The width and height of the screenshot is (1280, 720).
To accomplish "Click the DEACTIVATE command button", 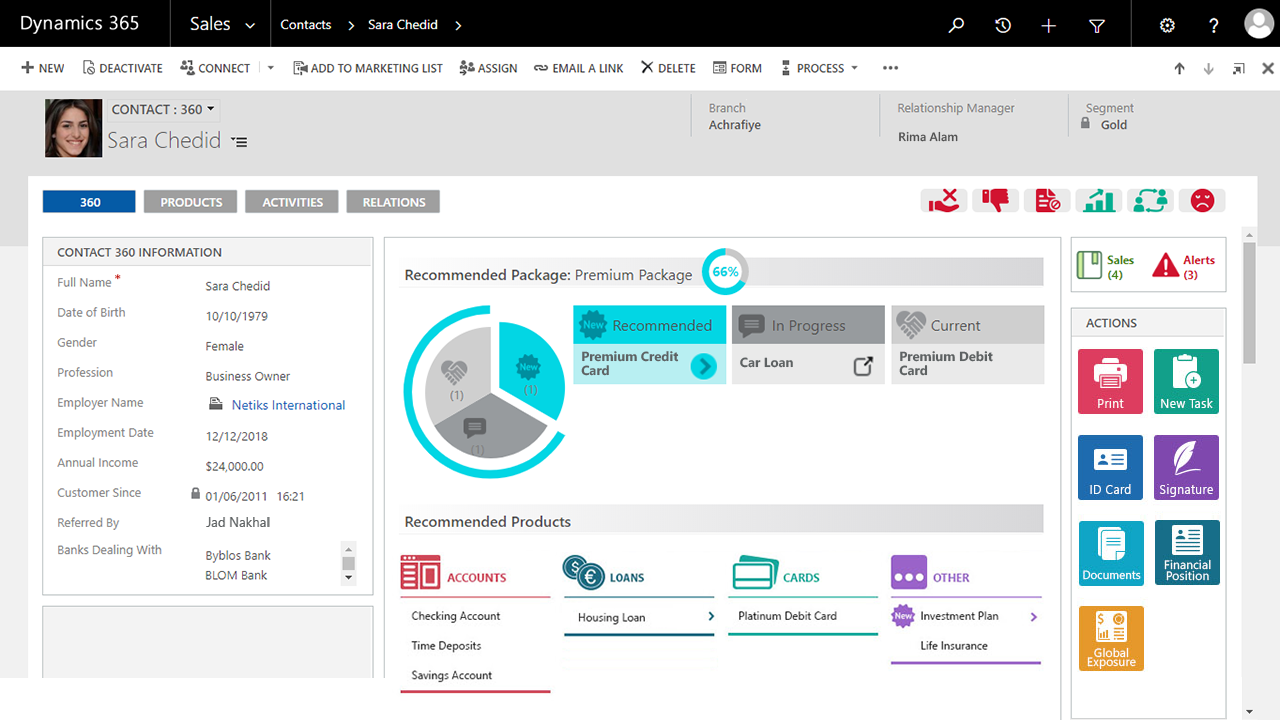I will (122, 68).
